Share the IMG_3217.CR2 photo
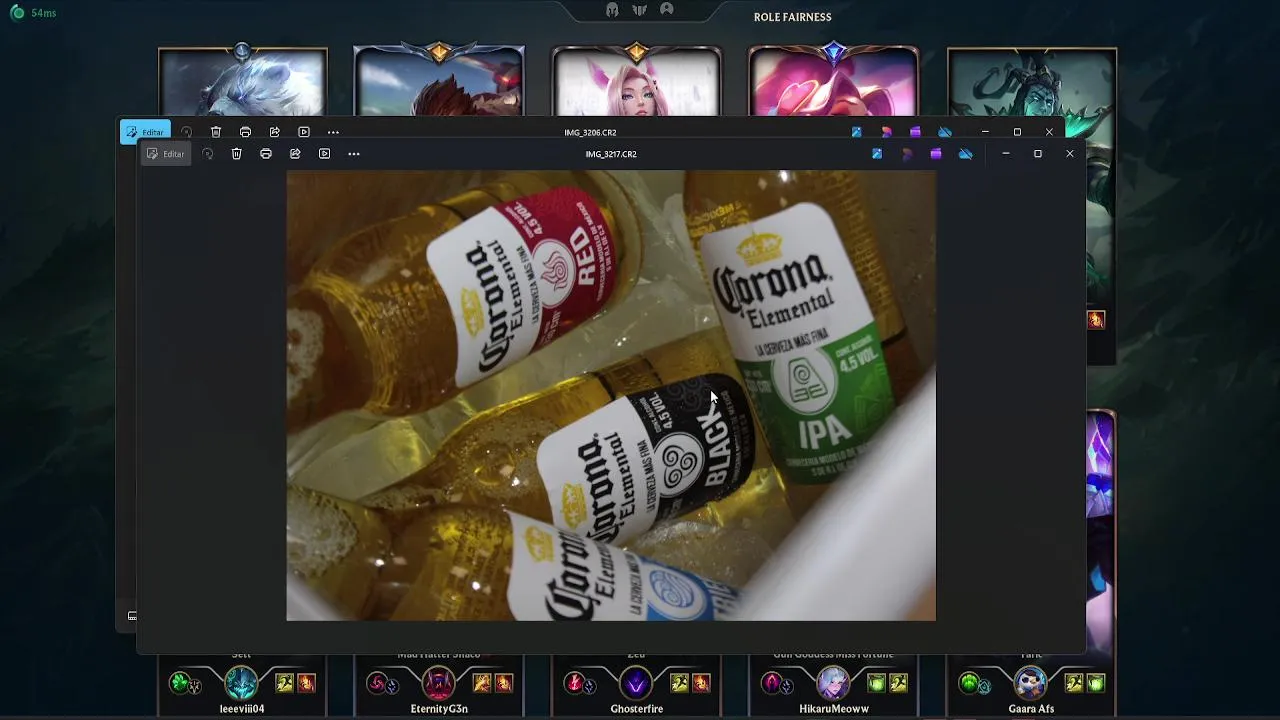Image resolution: width=1280 pixels, height=720 pixels. 295,154
